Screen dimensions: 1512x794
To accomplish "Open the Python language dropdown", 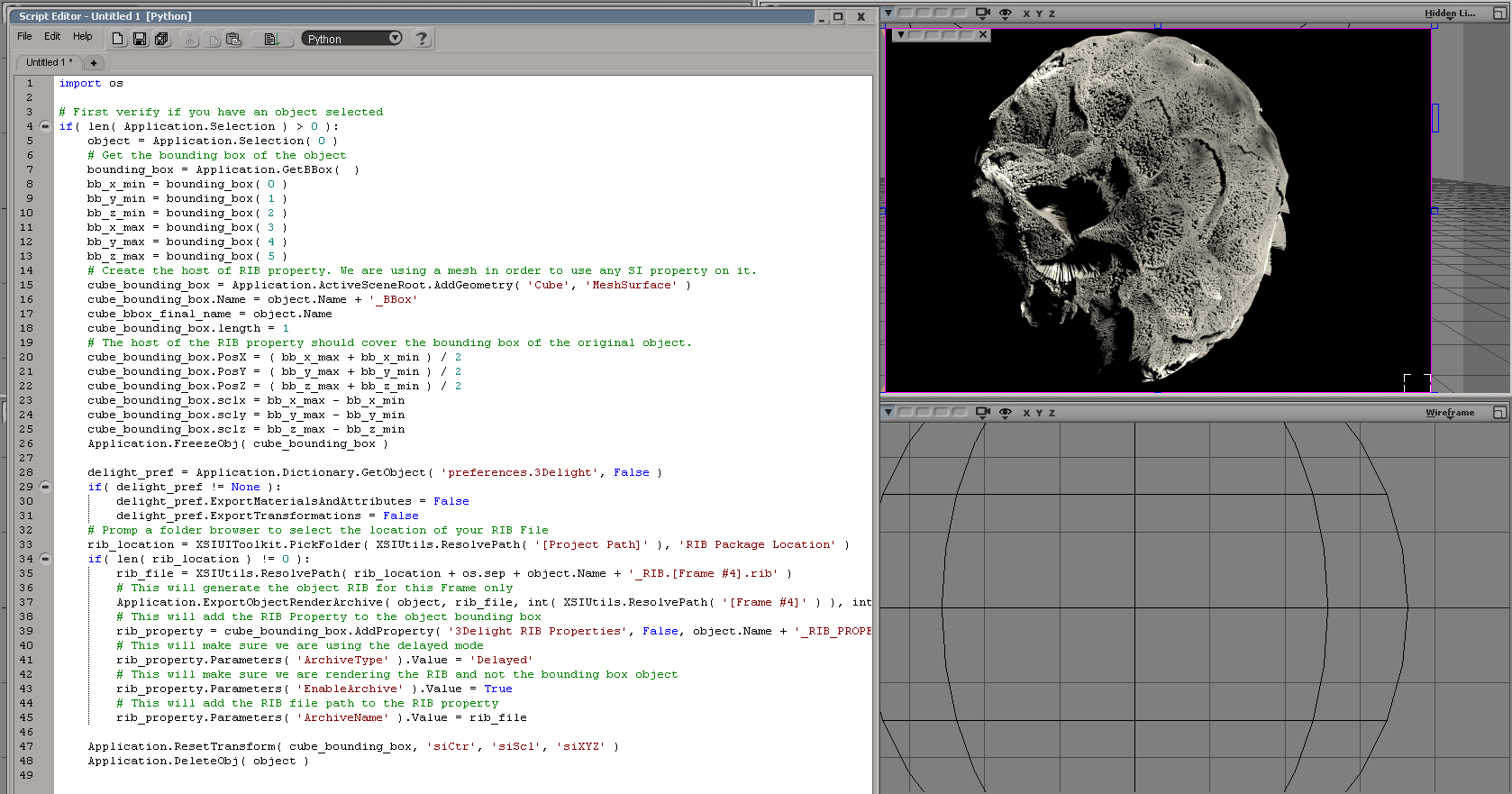I will [x=351, y=39].
